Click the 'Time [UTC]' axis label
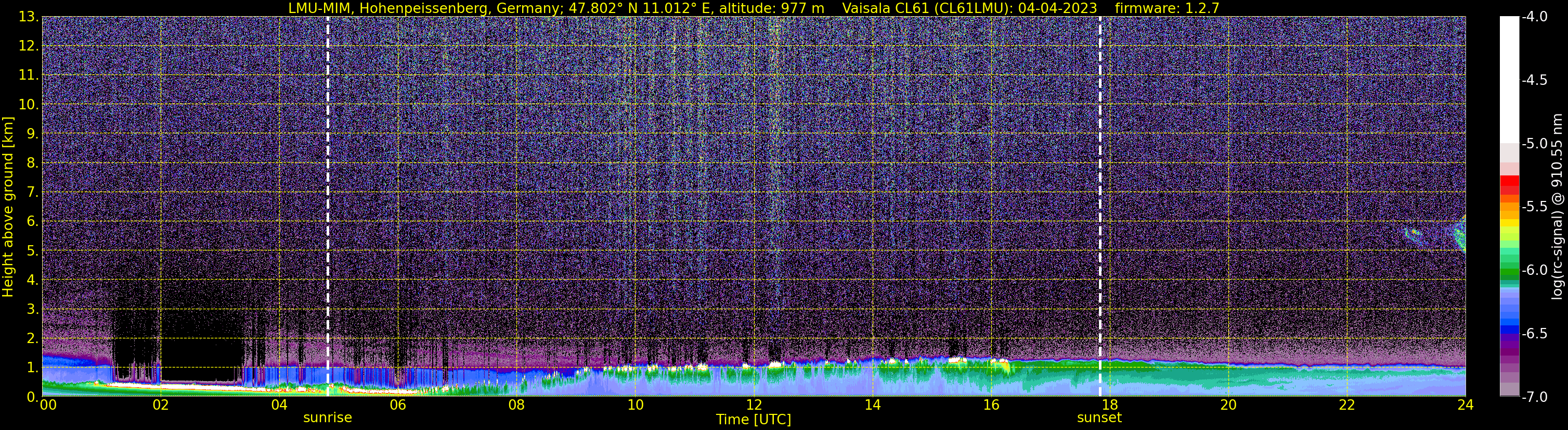 point(754,419)
